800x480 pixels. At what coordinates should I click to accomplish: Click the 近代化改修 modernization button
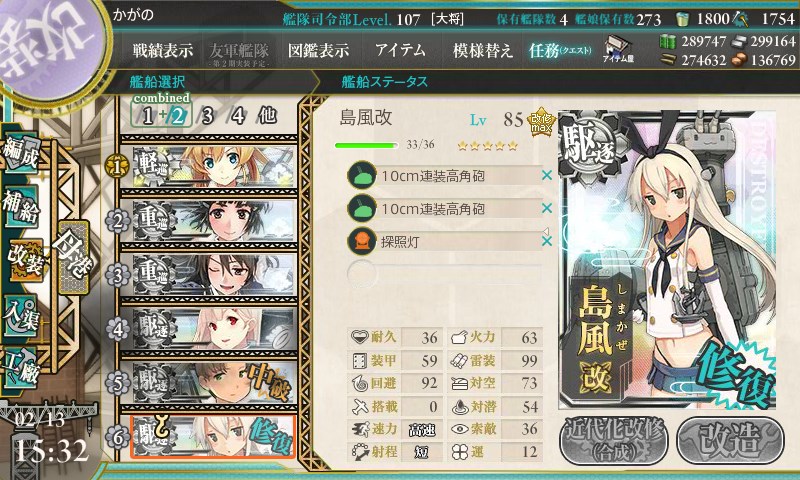click(x=613, y=441)
